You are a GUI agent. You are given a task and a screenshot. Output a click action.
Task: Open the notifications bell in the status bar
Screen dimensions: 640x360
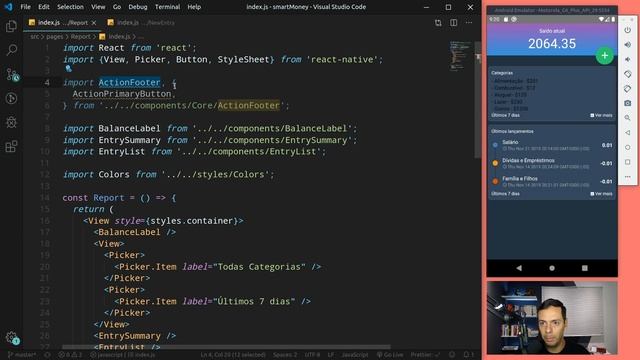[468, 355]
